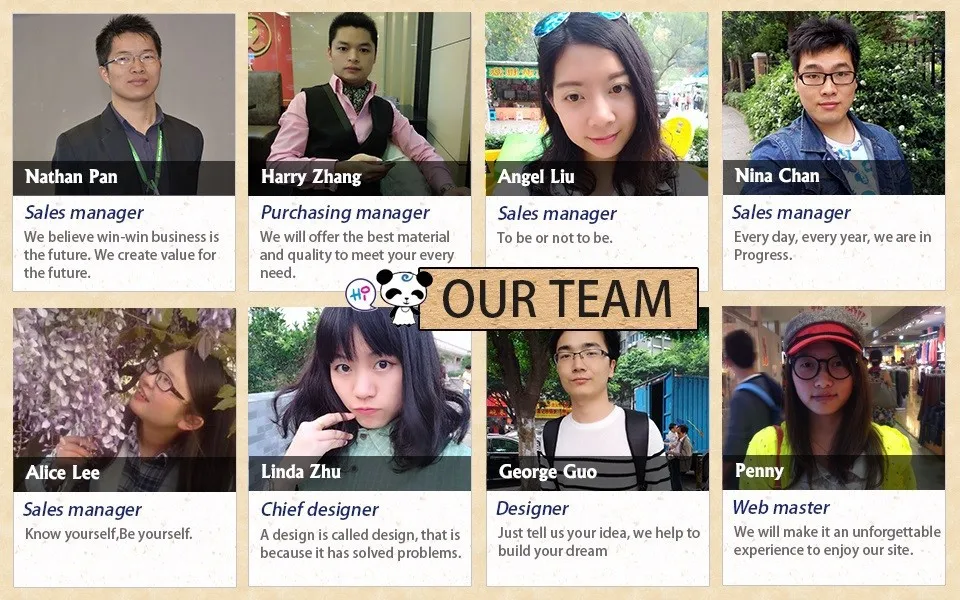
Task: Click the Purchasing manager title
Action: 345,212
